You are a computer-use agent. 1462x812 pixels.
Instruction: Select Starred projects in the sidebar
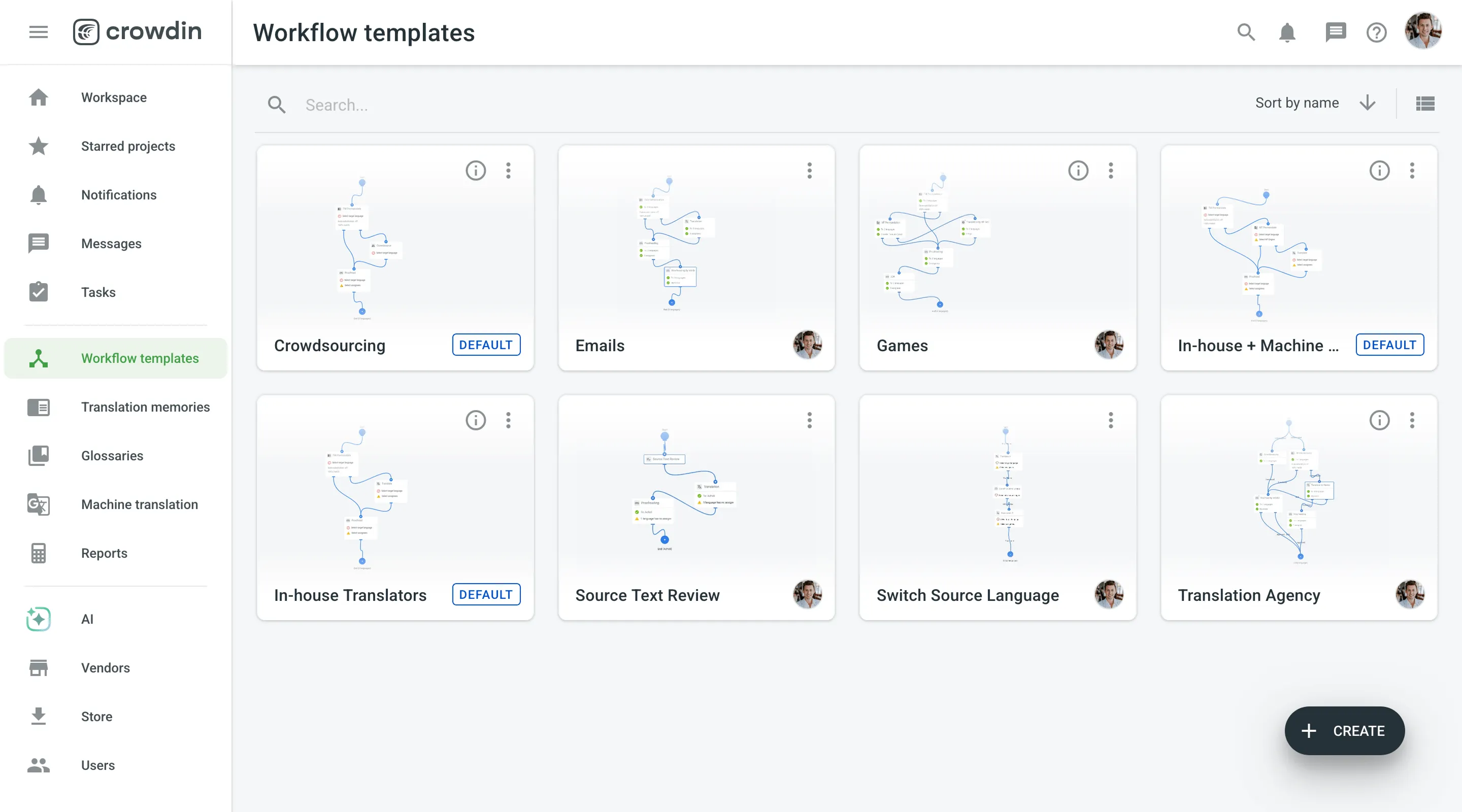(x=128, y=146)
